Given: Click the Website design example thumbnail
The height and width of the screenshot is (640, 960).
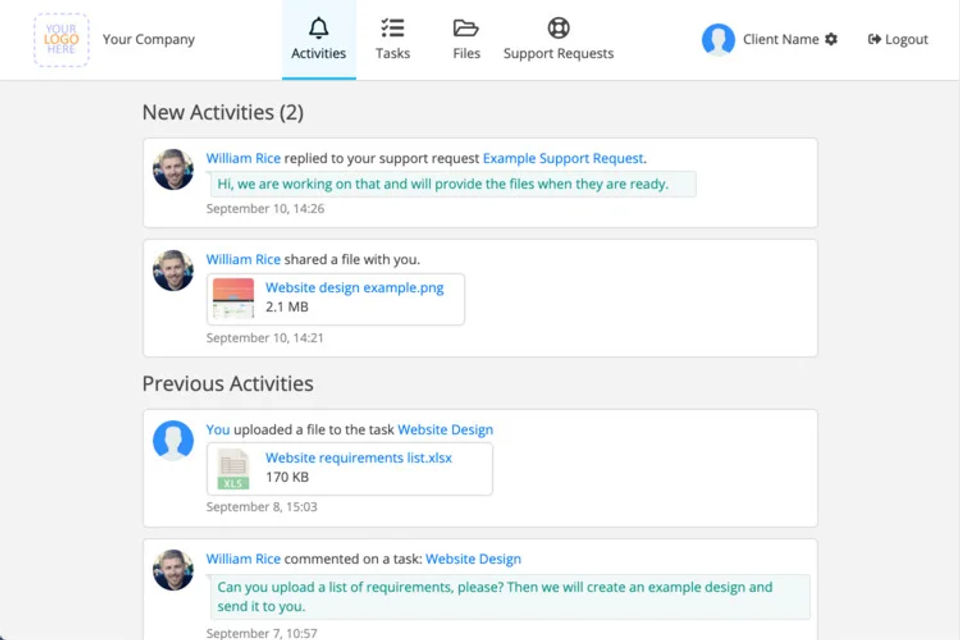Looking at the screenshot, I should pos(233,299).
